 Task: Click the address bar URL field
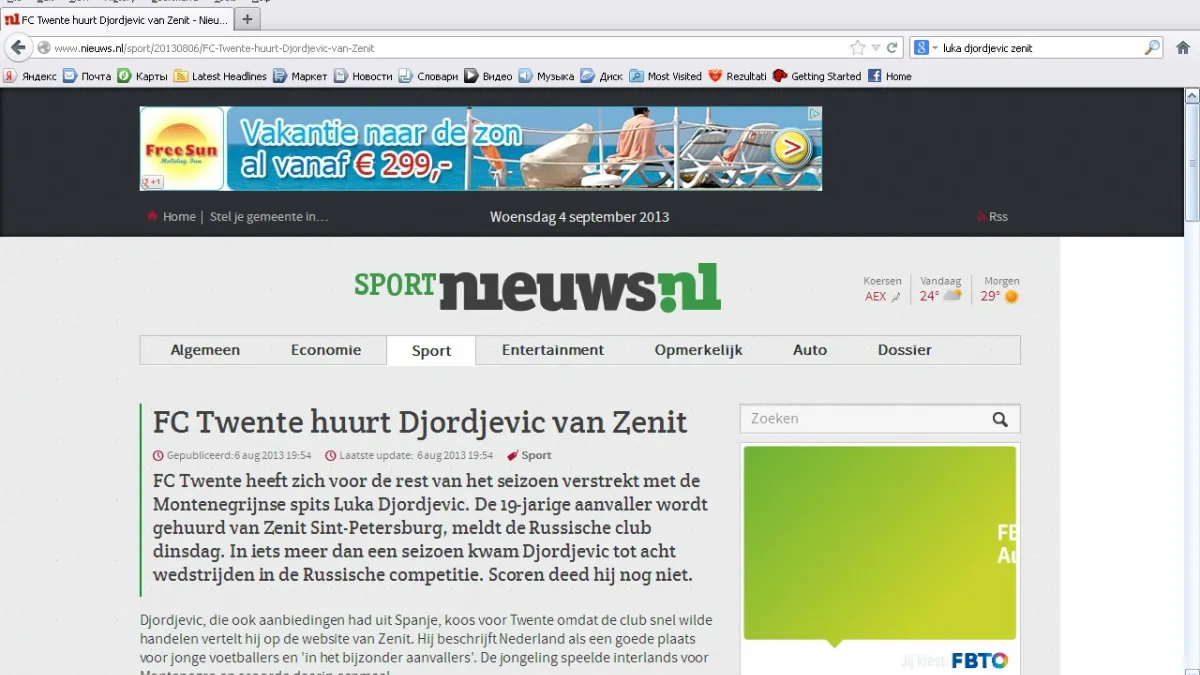[450, 47]
